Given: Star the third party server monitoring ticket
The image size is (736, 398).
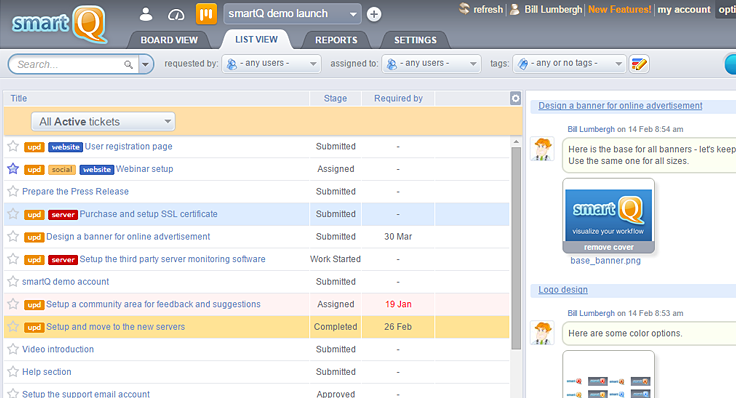Looking at the screenshot, I should coord(13,259).
